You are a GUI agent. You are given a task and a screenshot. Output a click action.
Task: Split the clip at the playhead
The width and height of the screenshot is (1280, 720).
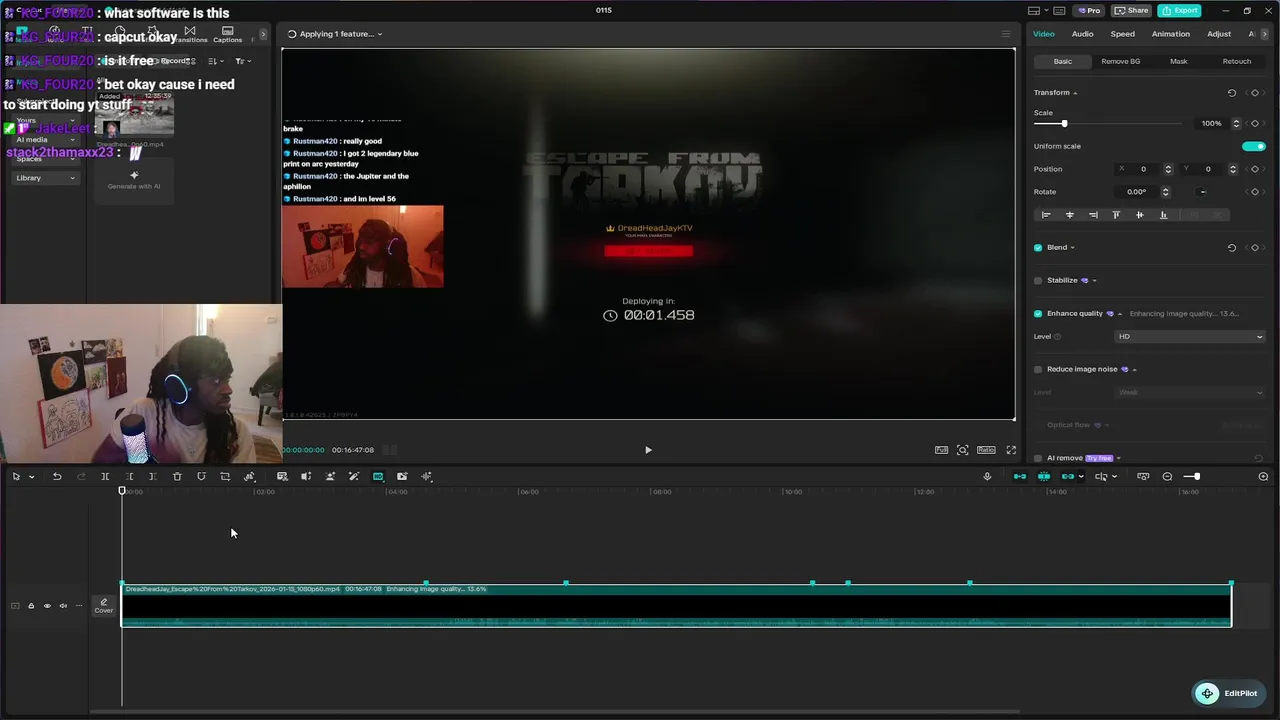pyautogui.click(x=105, y=476)
